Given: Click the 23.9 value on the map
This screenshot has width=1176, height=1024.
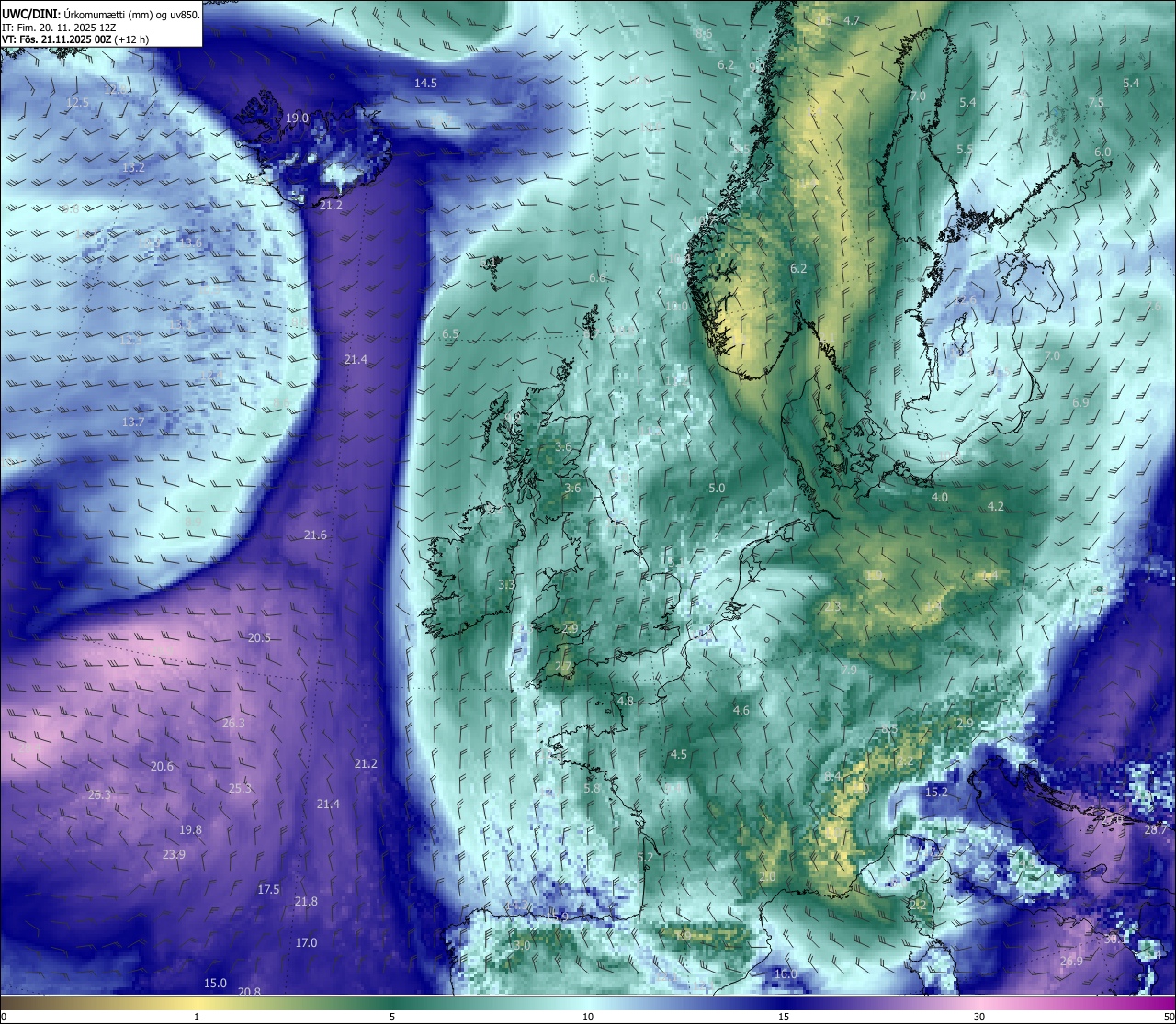Looking at the screenshot, I should click(174, 854).
